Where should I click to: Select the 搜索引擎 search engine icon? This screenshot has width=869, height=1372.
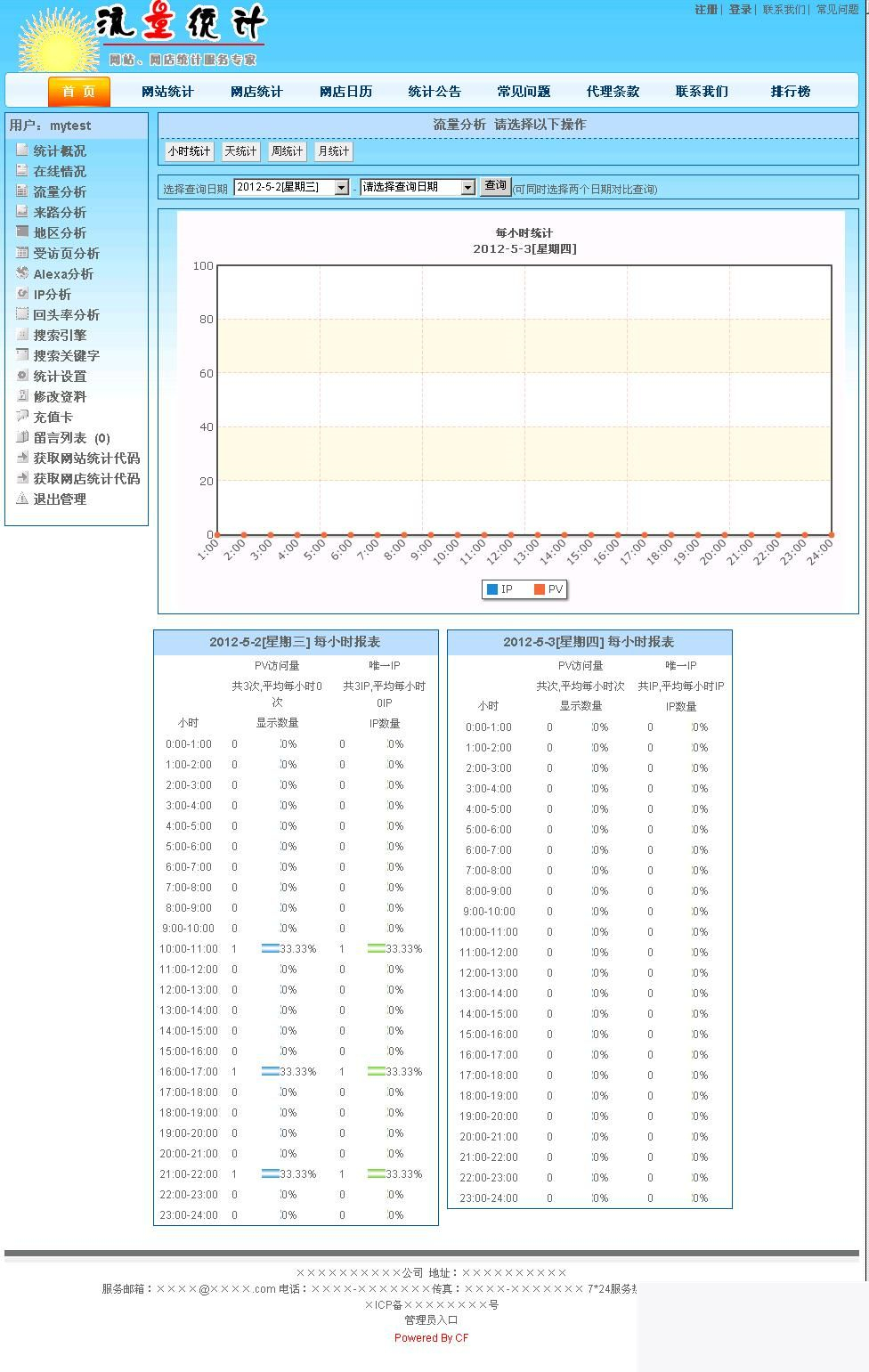(x=21, y=336)
